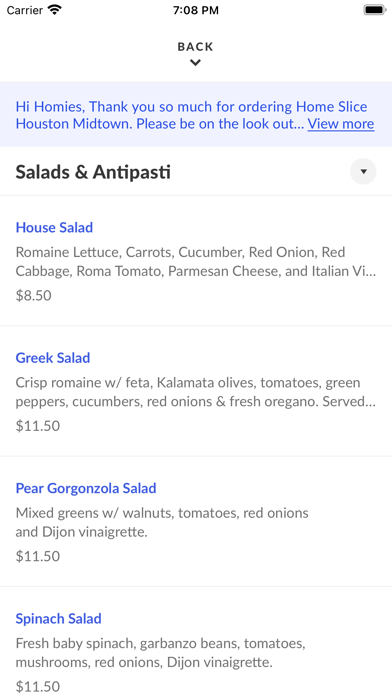Select the Salads & Antipasti heading
The image size is (392, 696).
(x=93, y=172)
